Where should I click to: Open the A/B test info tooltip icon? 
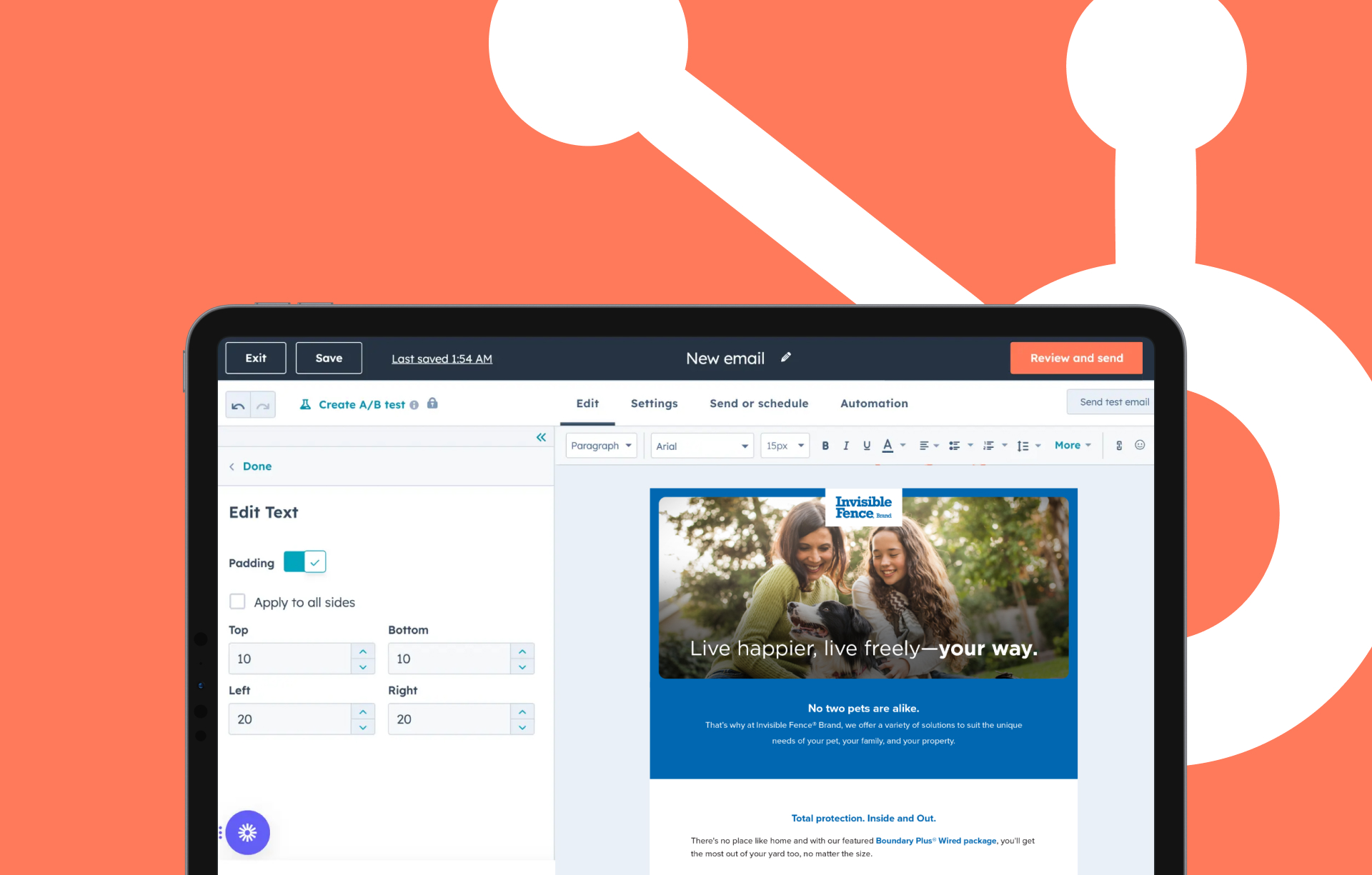pyautogui.click(x=414, y=405)
